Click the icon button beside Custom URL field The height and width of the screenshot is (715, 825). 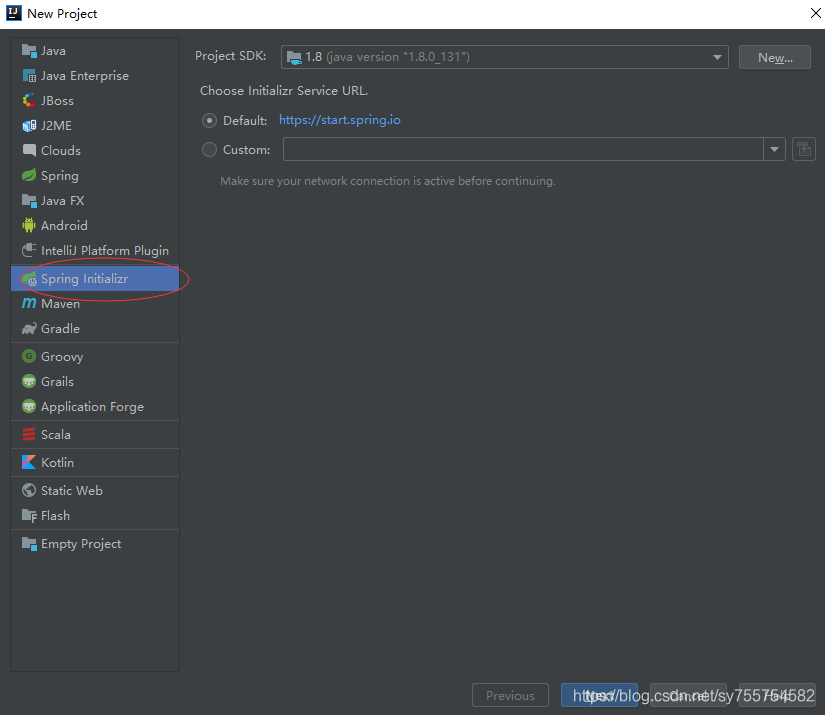point(803,149)
